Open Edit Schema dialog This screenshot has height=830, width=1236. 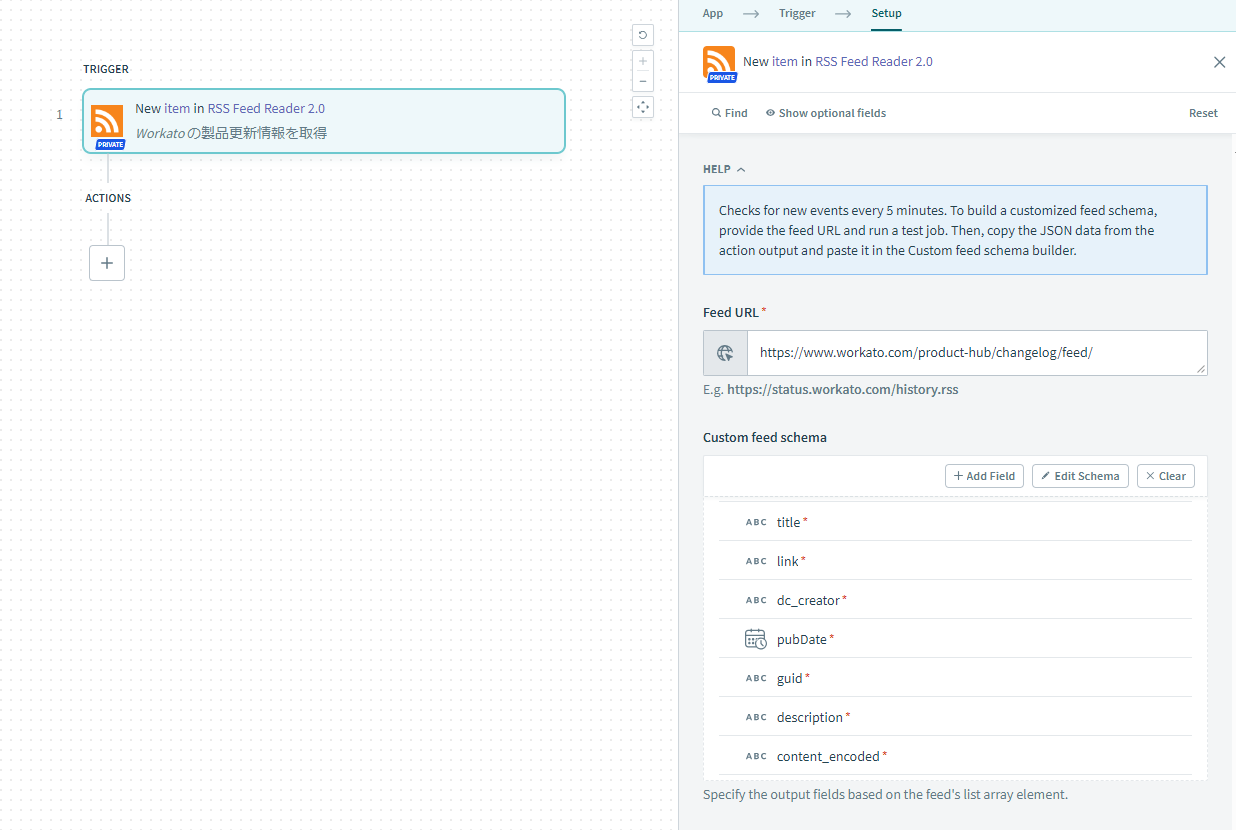click(1080, 476)
